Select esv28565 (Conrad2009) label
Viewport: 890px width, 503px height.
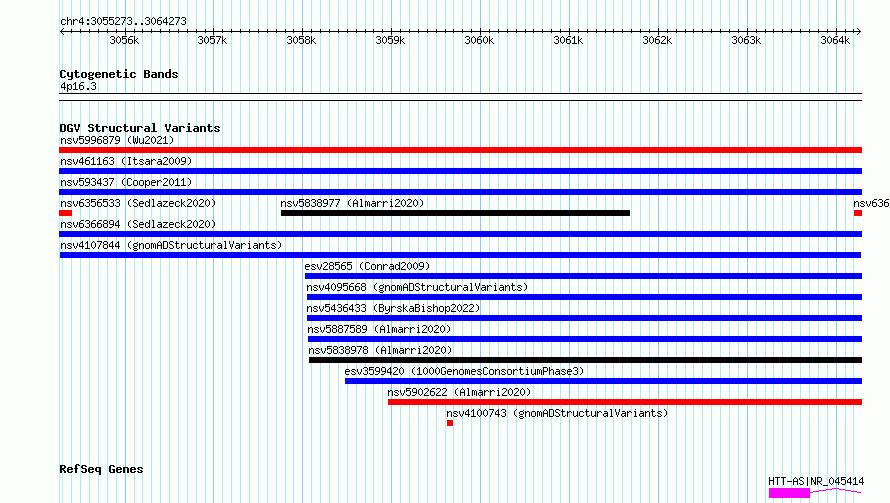pos(367,266)
